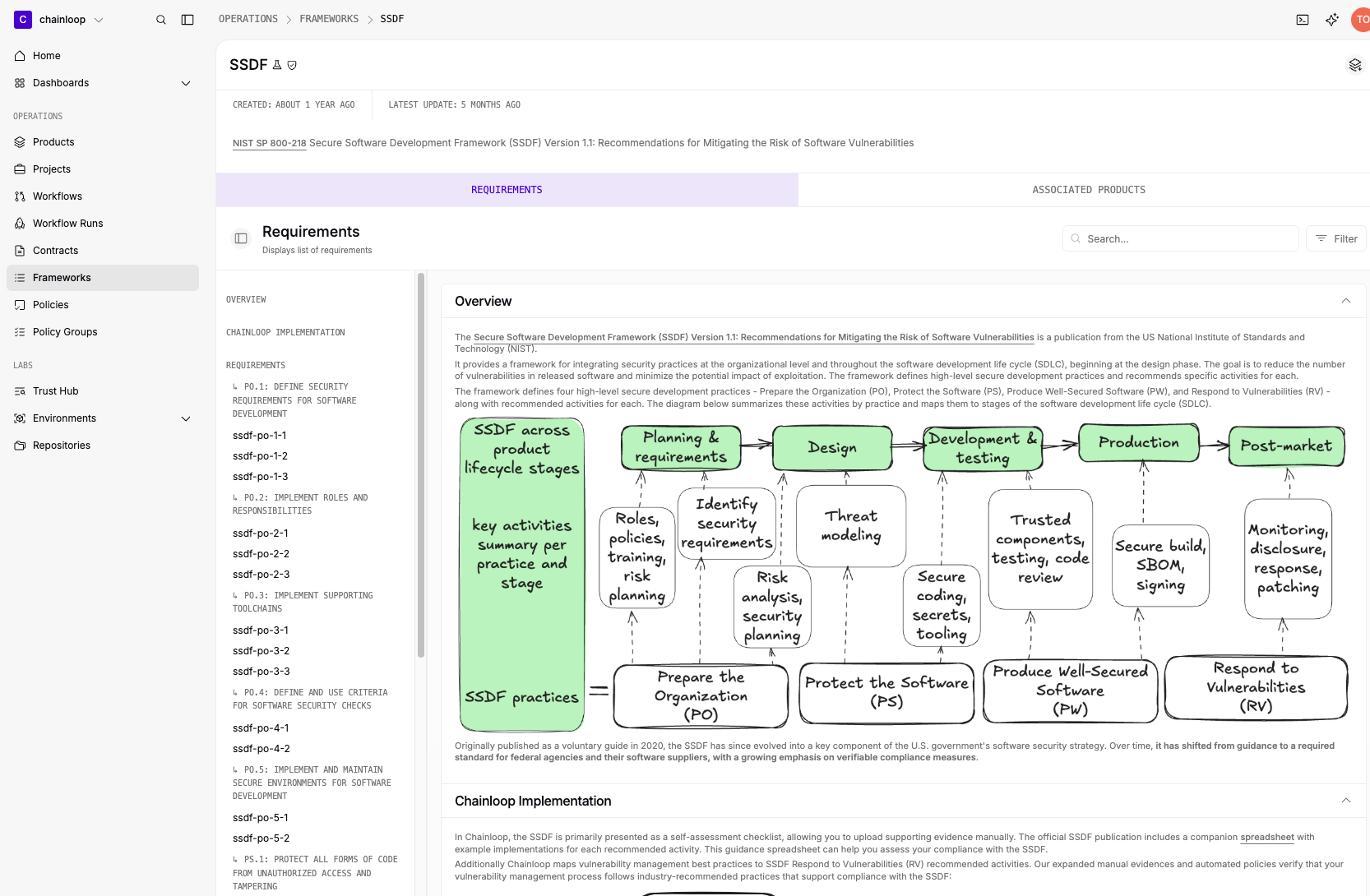Select requirement ssdf-po-4-1
This screenshot has height=896, width=1370.
coord(261,728)
